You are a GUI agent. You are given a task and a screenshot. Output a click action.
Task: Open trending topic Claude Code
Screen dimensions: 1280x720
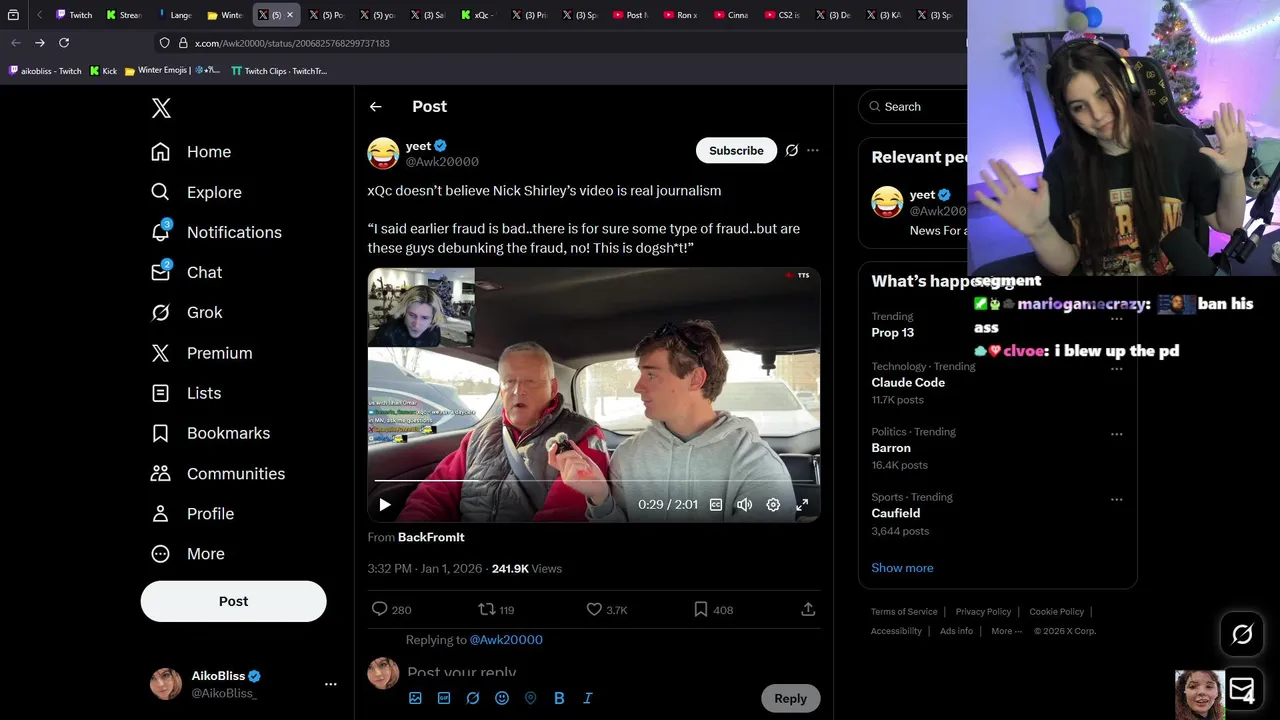[908, 383]
